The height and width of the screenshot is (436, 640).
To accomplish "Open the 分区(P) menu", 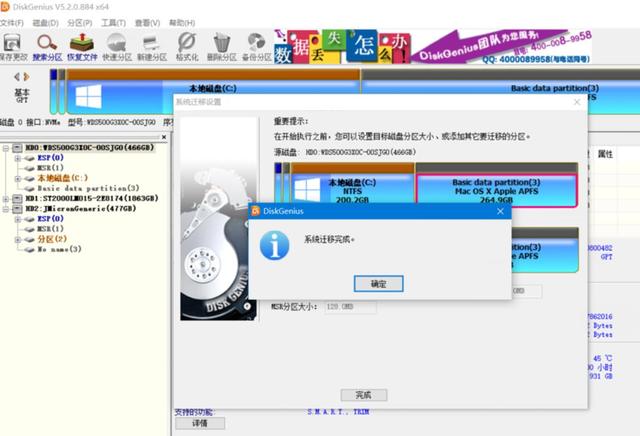I will (80, 23).
